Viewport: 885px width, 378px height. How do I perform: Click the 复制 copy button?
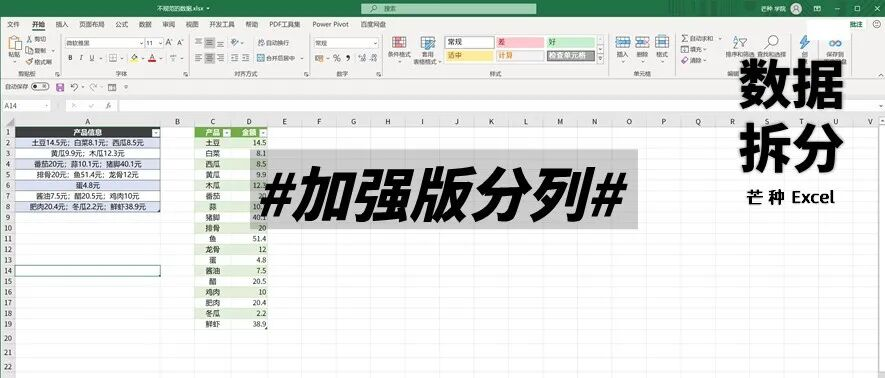tap(36, 50)
